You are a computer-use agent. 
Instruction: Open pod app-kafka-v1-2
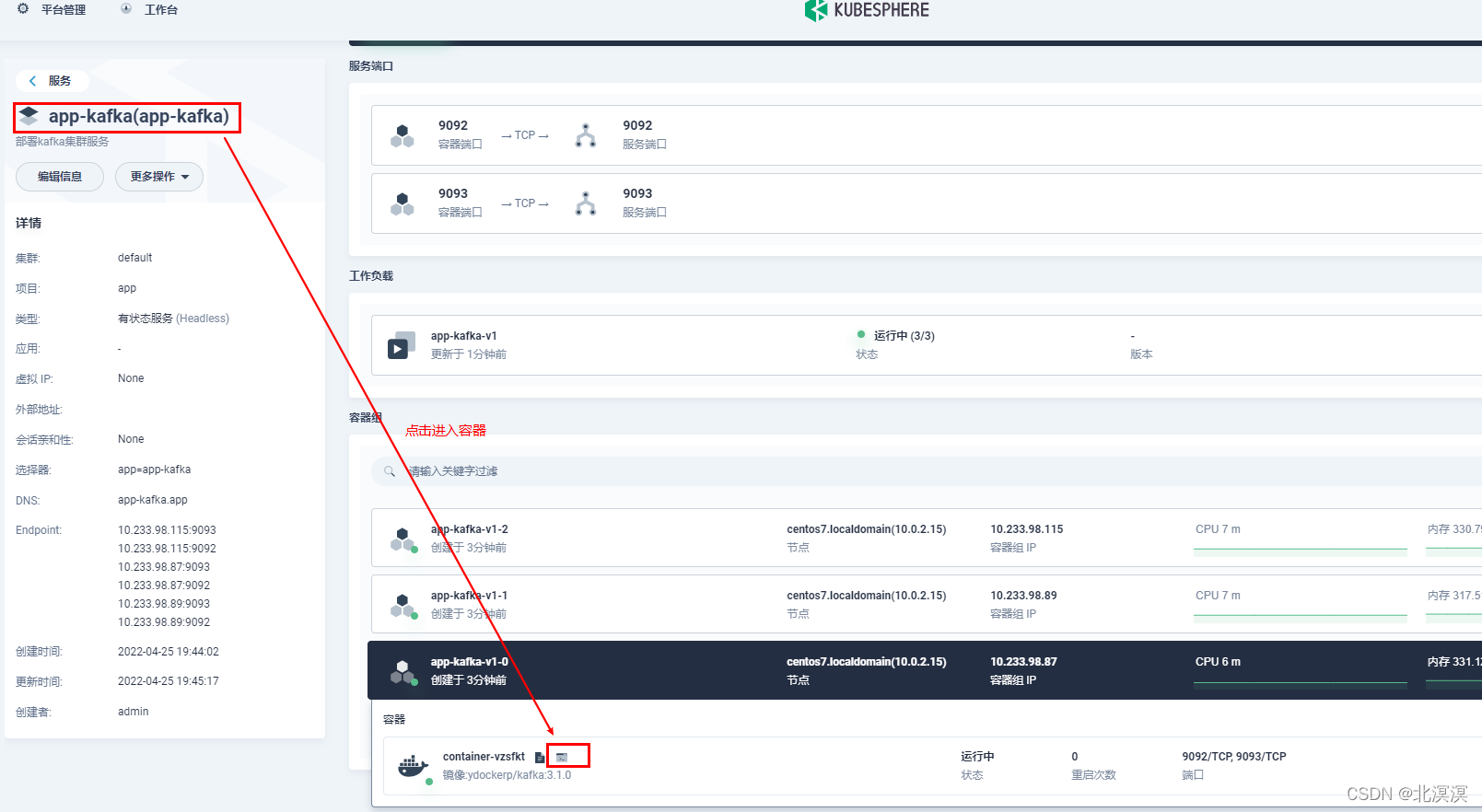(469, 529)
